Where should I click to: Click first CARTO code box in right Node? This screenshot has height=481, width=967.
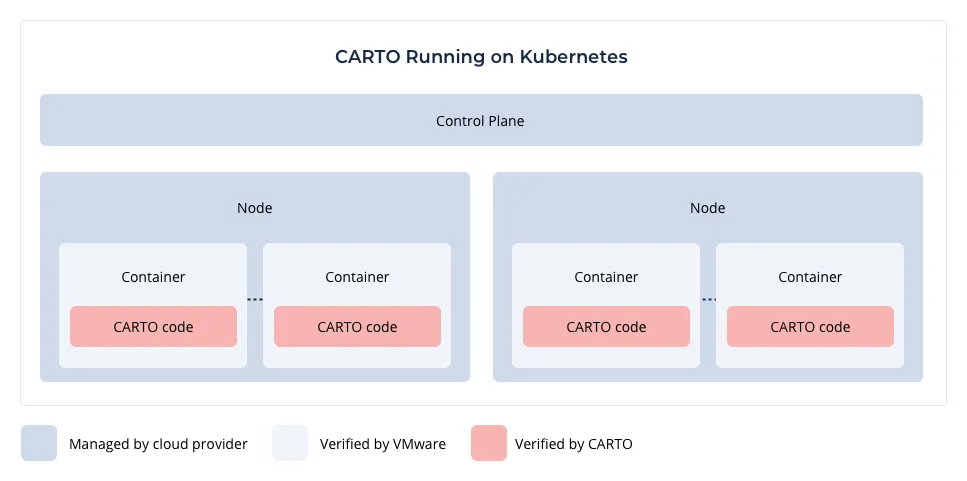(x=606, y=327)
